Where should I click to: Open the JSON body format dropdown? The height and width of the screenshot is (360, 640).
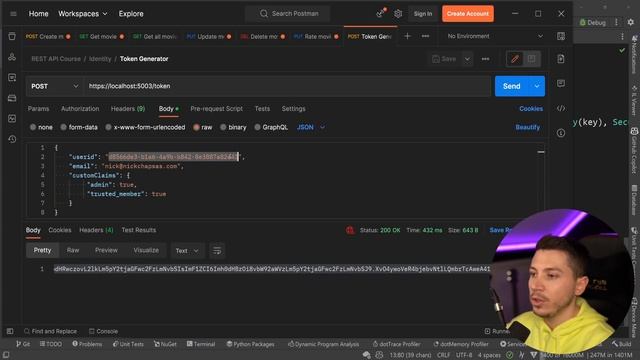(x=311, y=127)
